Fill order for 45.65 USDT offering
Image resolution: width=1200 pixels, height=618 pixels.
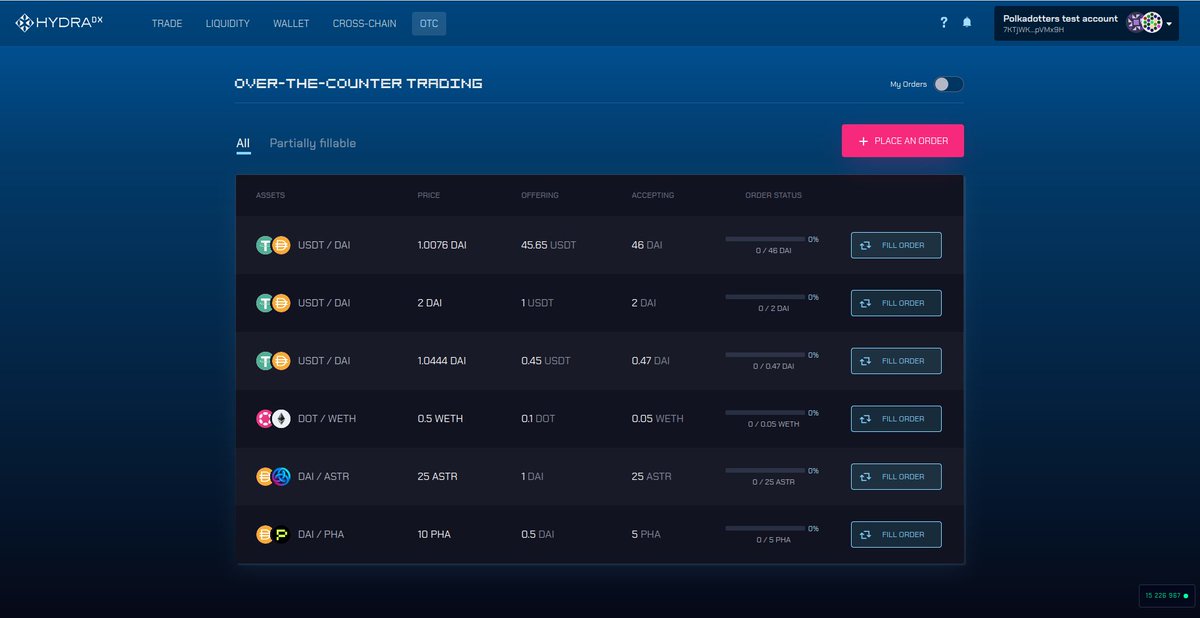coord(896,245)
